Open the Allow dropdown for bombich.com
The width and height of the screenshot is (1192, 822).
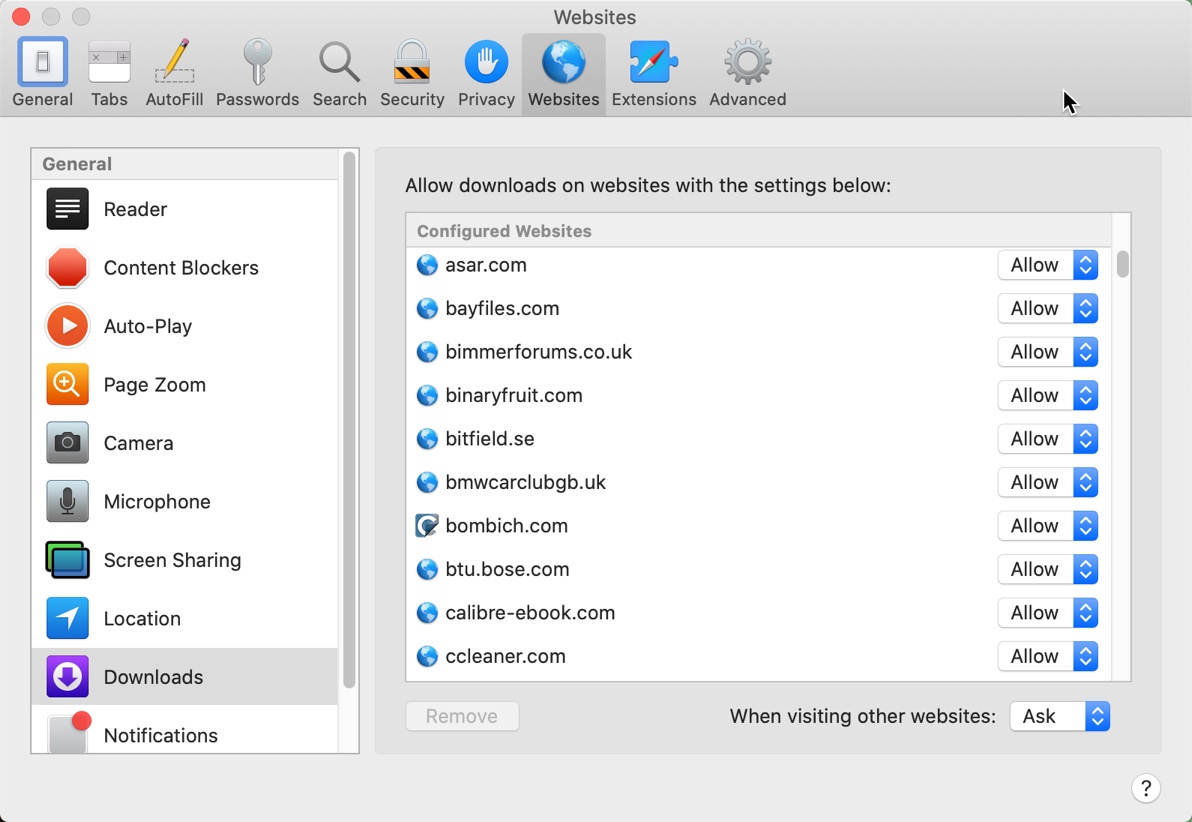1048,525
